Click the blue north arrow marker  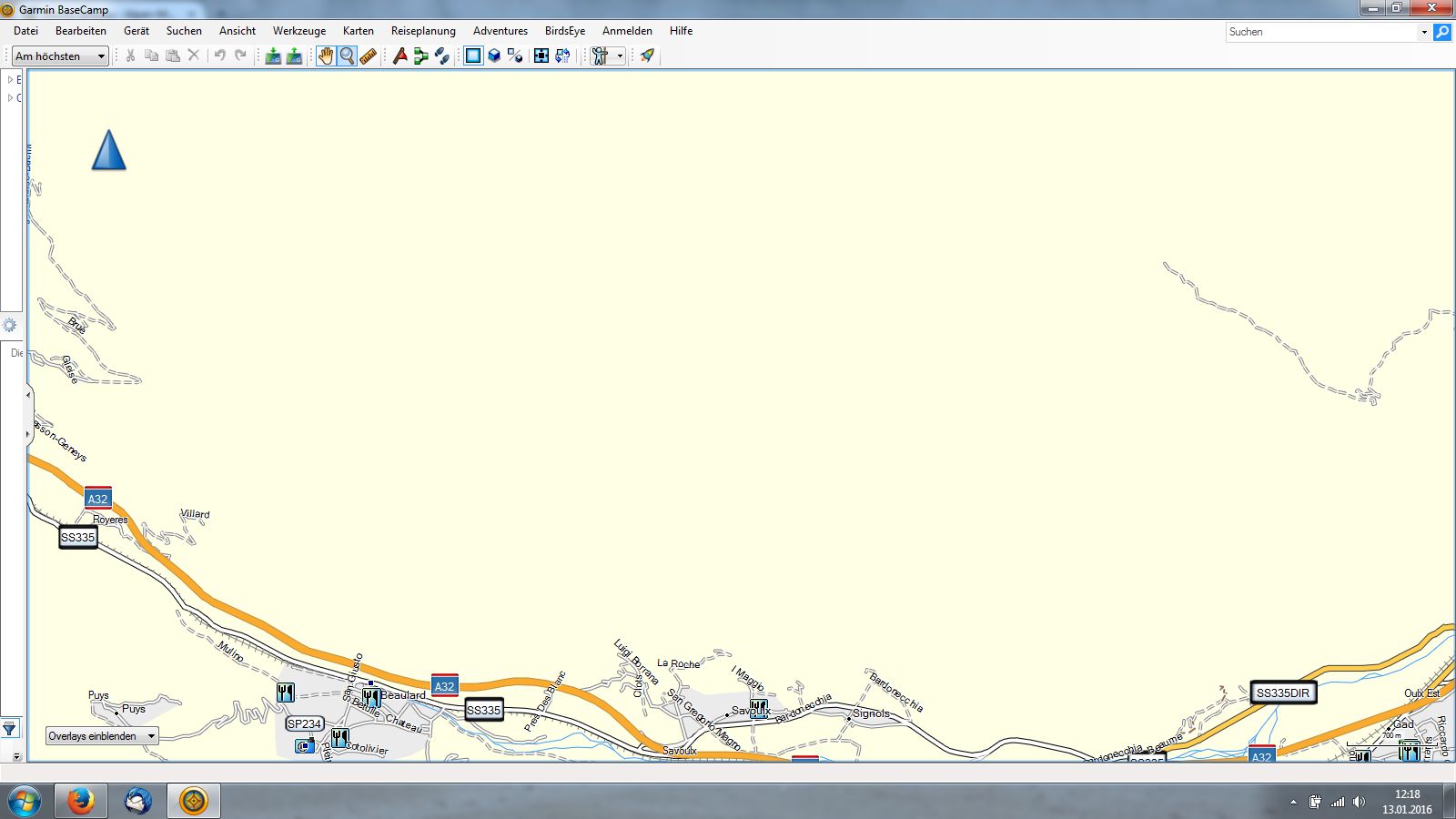point(108,151)
